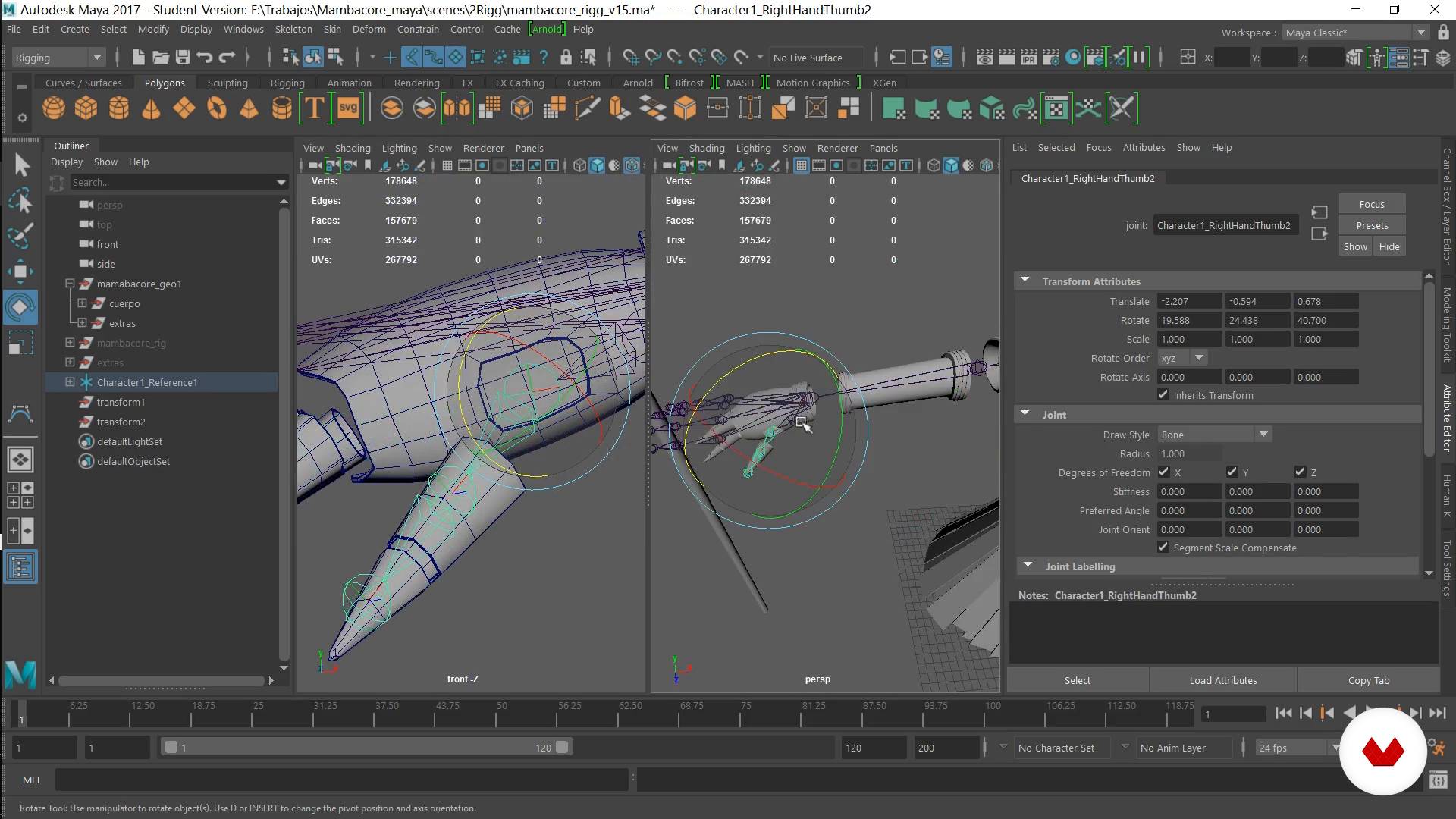The width and height of the screenshot is (1456, 819).
Task: Click the New Scene icon
Action: point(137,57)
